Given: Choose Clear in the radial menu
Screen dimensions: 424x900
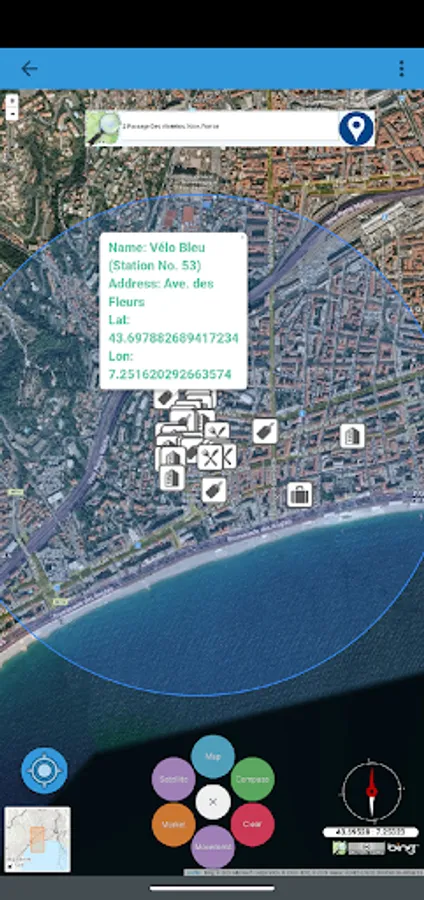Looking at the screenshot, I should click(252, 824).
